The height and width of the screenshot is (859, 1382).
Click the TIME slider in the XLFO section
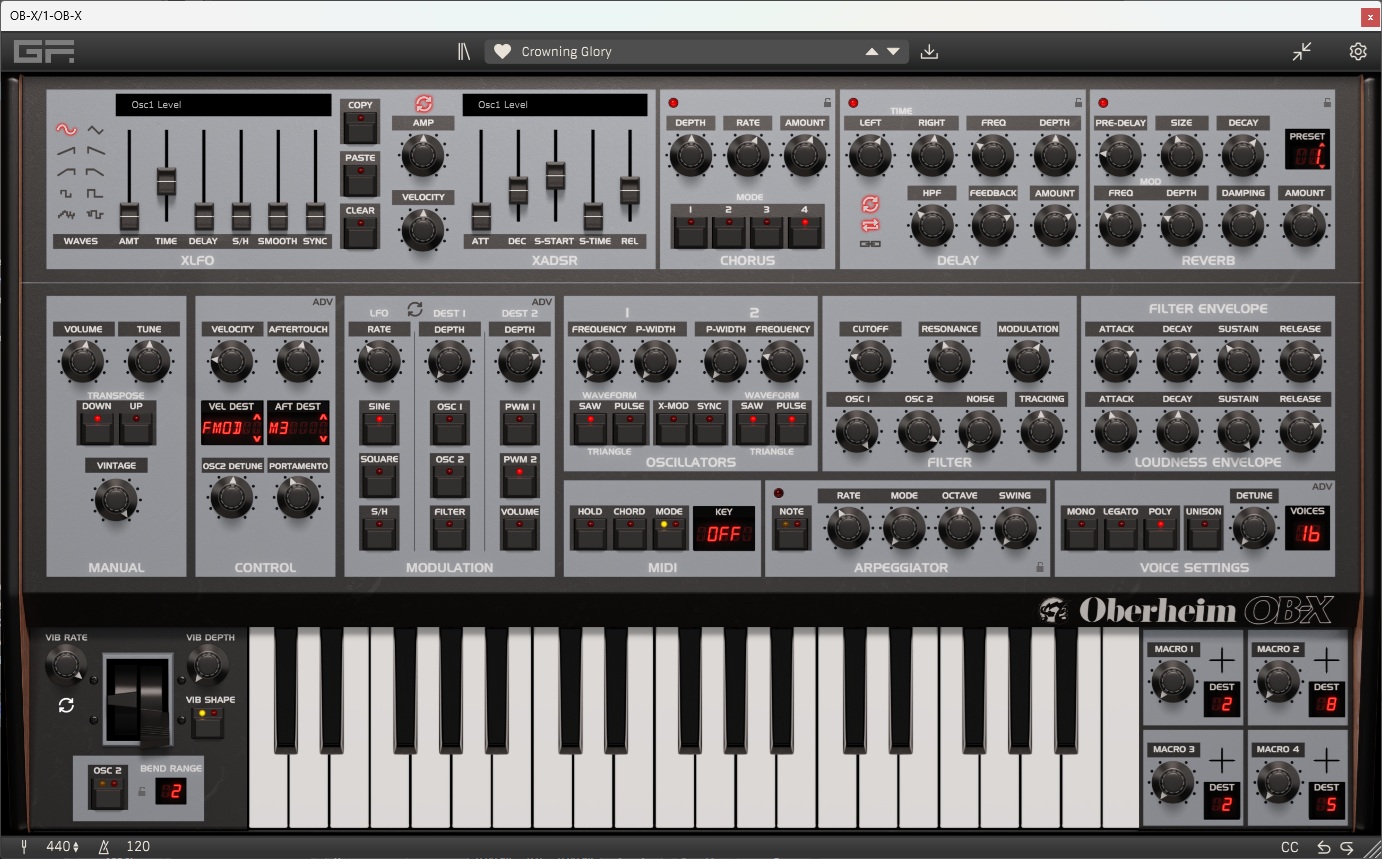[x=166, y=180]
